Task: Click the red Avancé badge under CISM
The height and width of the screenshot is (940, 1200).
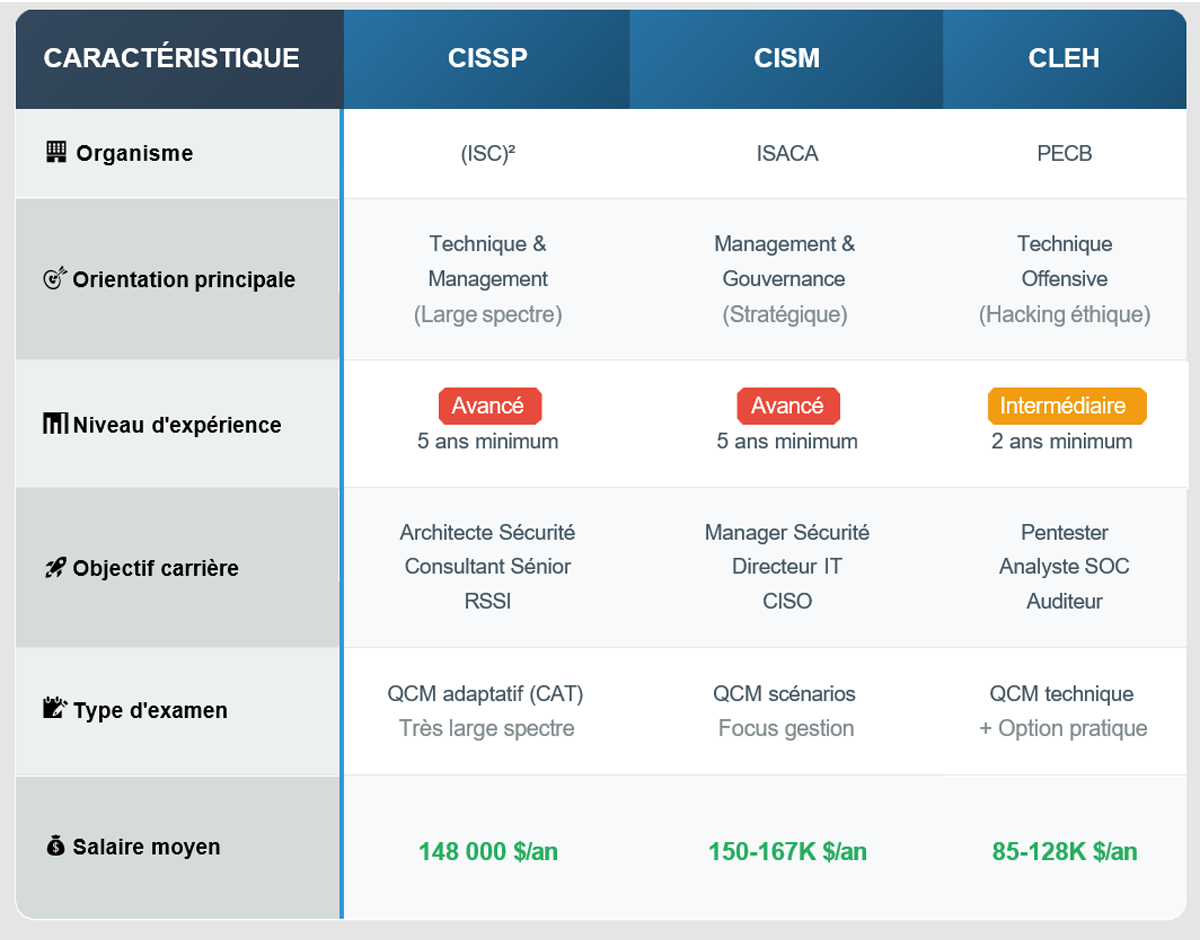Action: coord(787,406)
